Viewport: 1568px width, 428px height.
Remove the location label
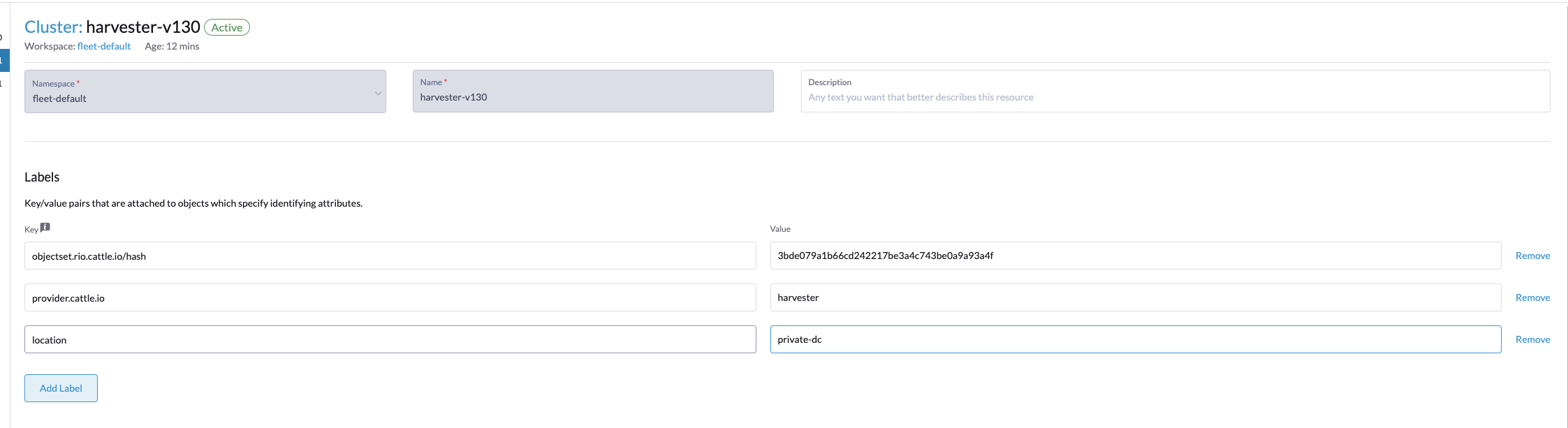click(x=1532, y=340)
